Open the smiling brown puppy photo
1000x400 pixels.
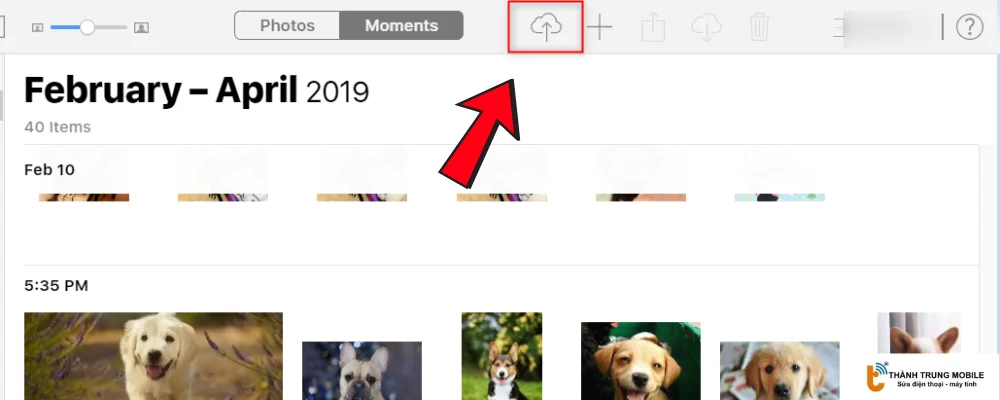tap(640, 361)
